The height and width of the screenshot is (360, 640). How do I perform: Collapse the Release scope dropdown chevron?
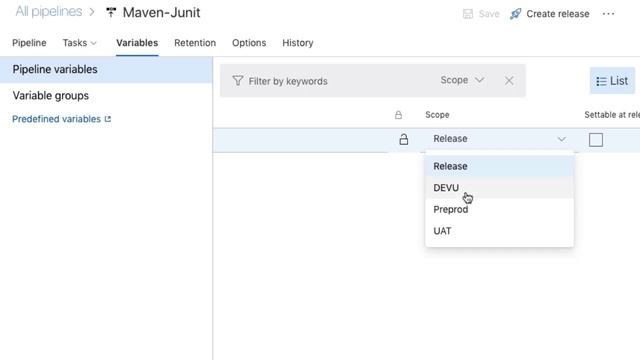coord(562,139)
